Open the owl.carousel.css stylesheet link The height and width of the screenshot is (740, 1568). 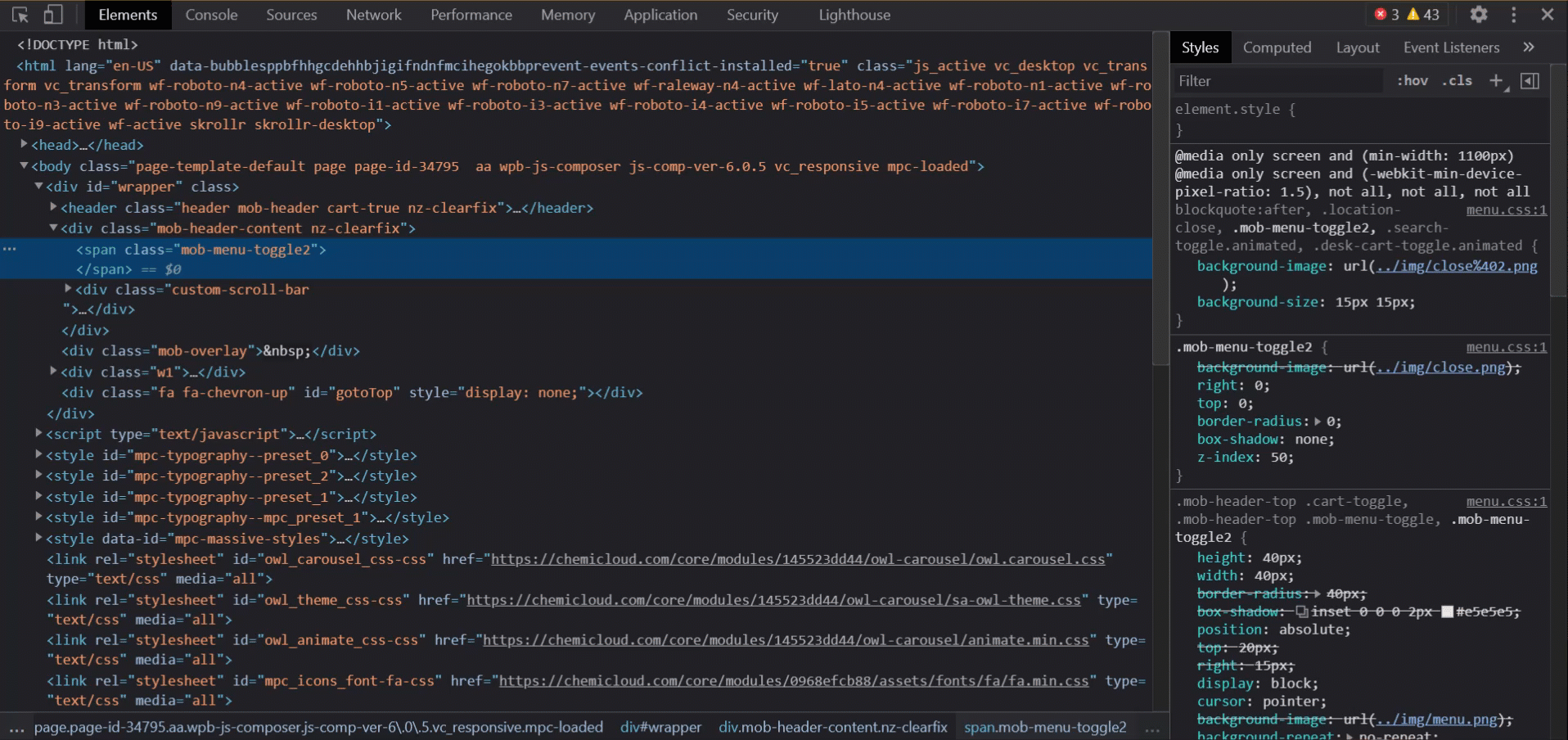coord(798,559)
